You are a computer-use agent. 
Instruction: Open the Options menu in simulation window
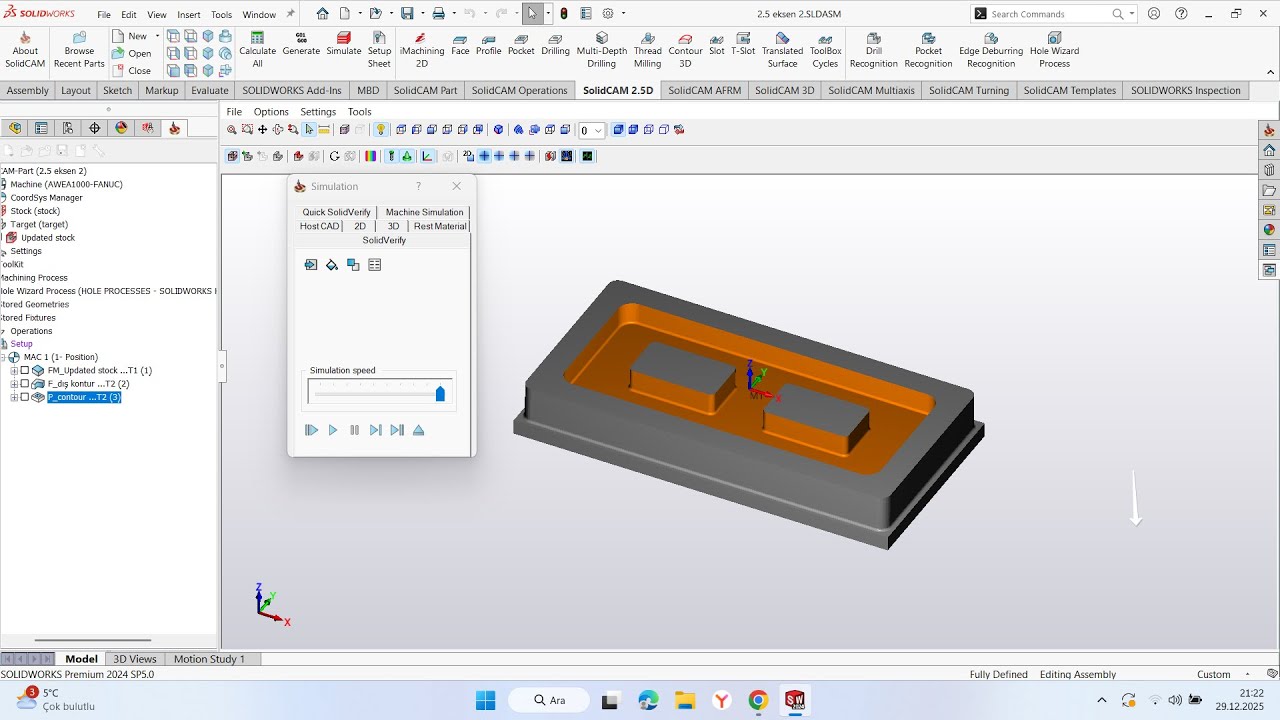click(271, 112)
